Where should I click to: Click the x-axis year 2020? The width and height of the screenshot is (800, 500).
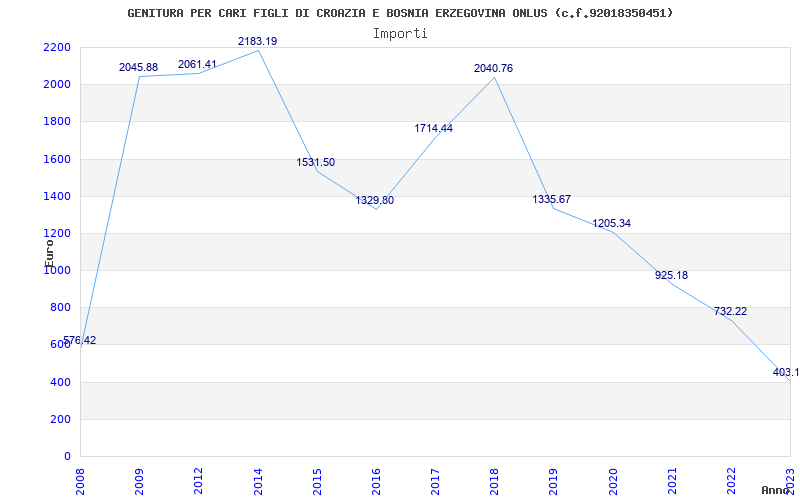click(613, 481)
